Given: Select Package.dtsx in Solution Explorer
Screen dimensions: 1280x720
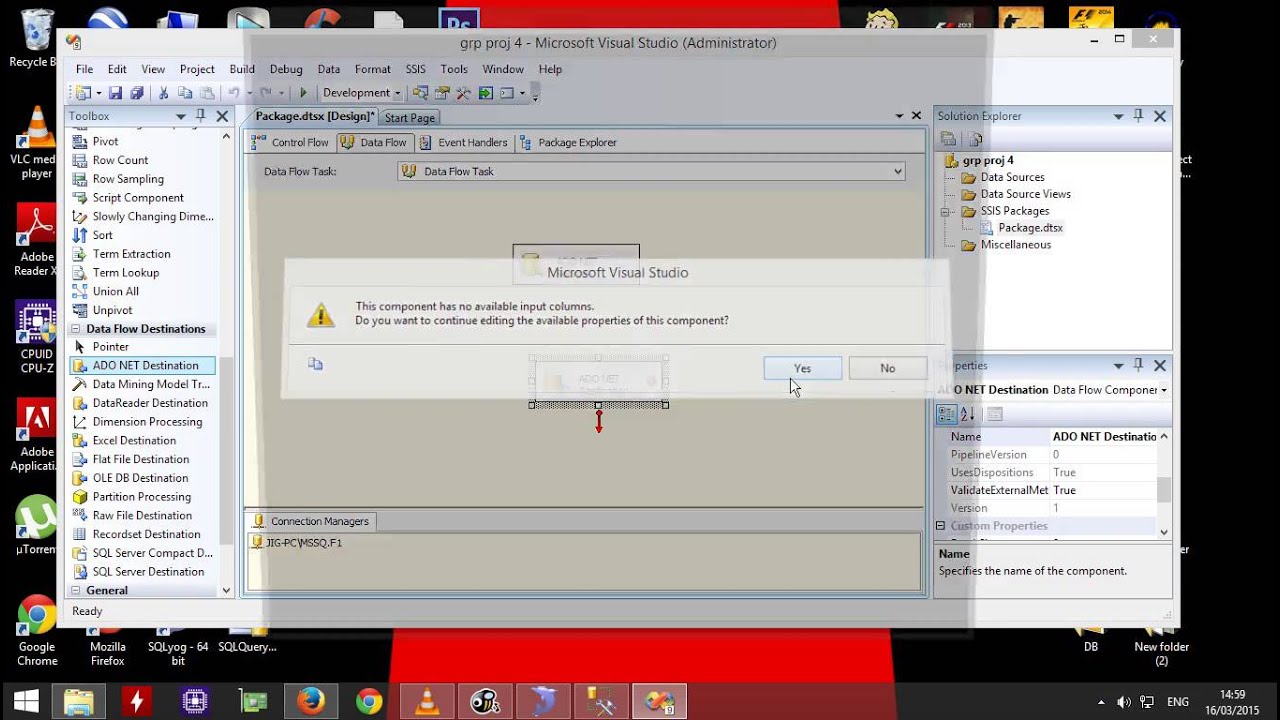Looking at the screenshot, I should 1030,228.
